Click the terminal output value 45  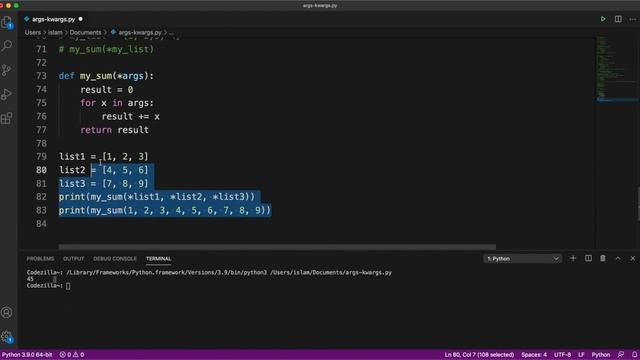[30, 279]
